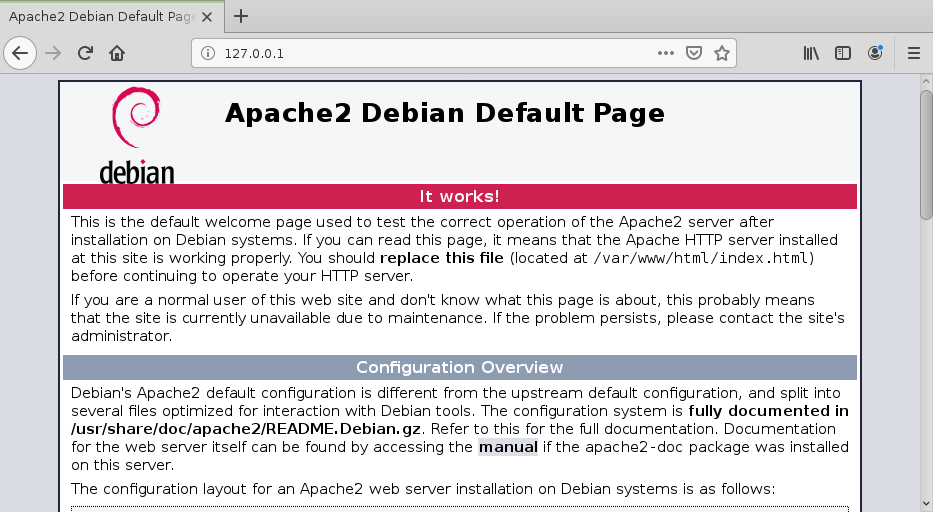This screenshot has height=512, width=933.
Task: Open the manual link in Configuration Overview
Action: tap(508, 447)
